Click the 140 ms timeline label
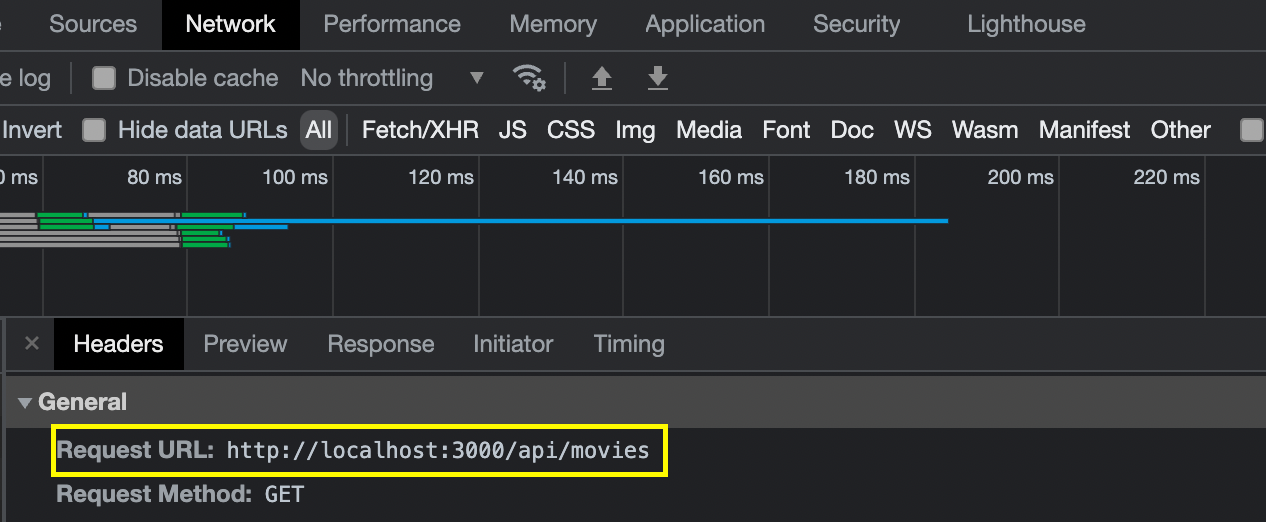1266x522 pixels. [585, 178]
